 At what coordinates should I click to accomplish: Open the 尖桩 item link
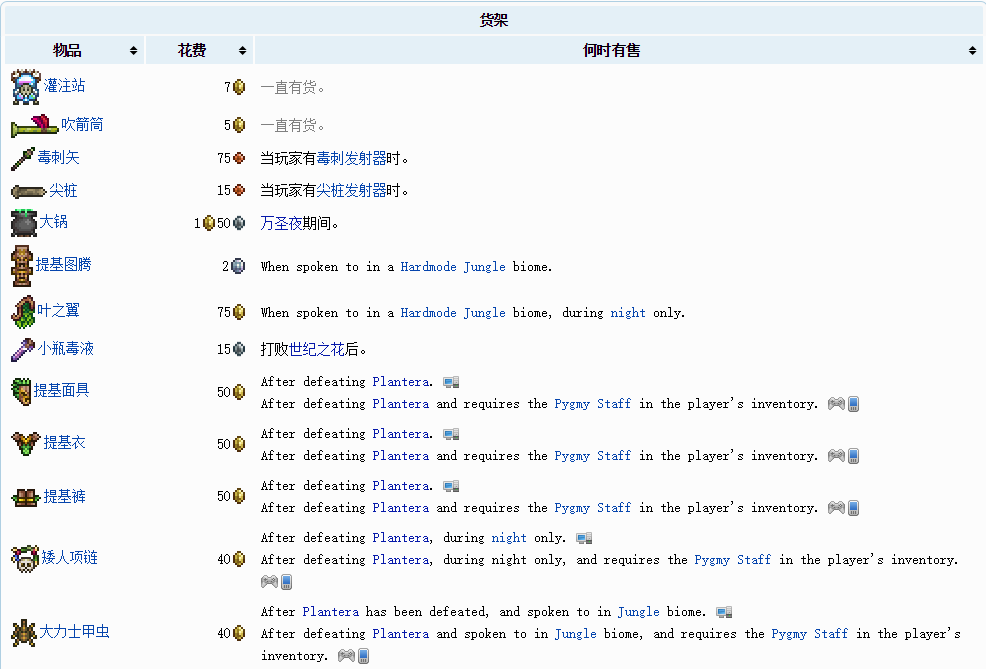click(x=63, y=191)
